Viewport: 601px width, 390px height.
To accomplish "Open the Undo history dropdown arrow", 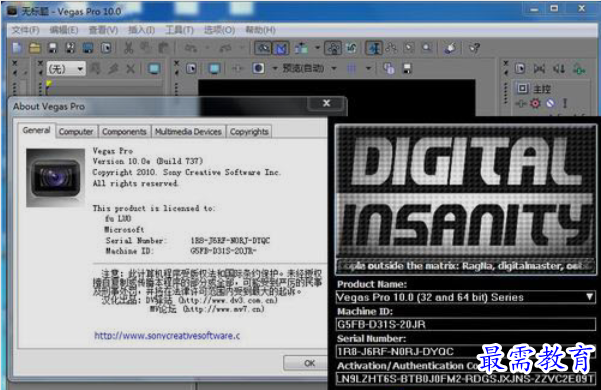I will 207,48.
